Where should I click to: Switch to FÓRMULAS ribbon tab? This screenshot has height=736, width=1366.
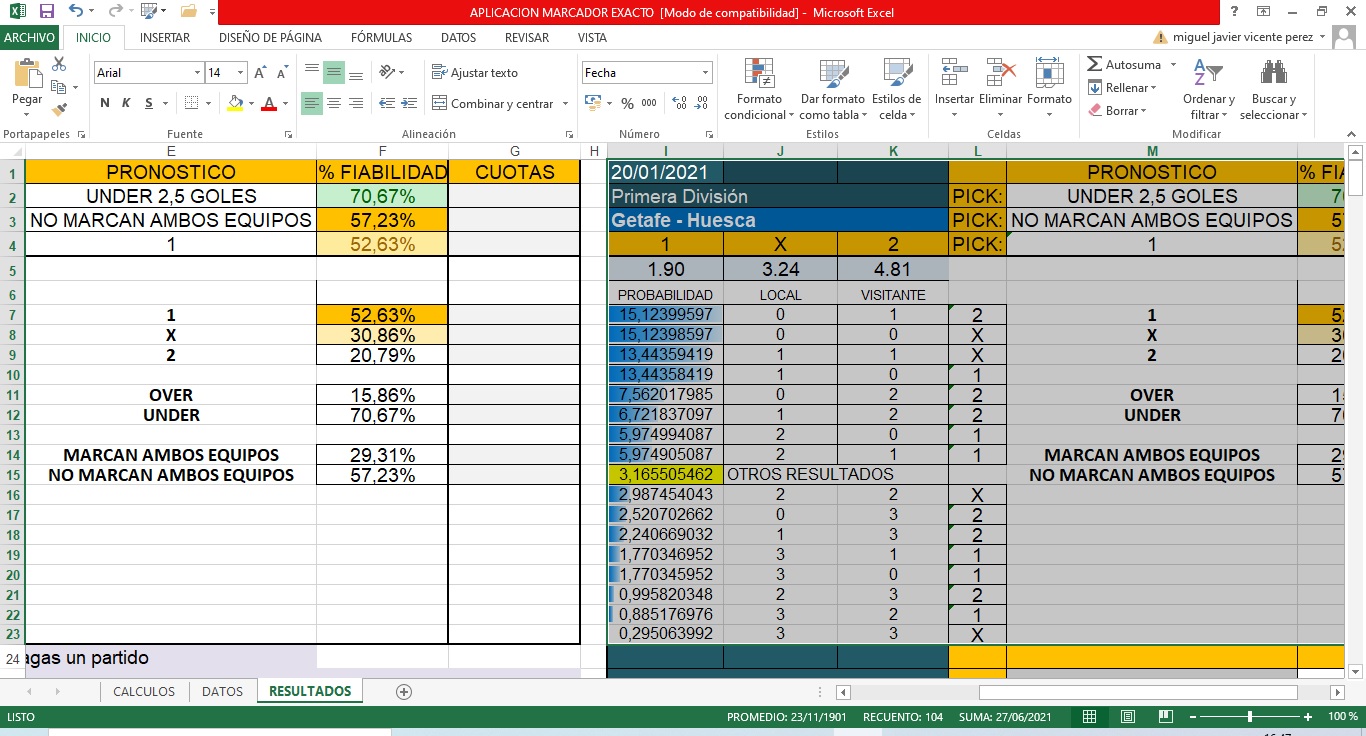[381, 37]
